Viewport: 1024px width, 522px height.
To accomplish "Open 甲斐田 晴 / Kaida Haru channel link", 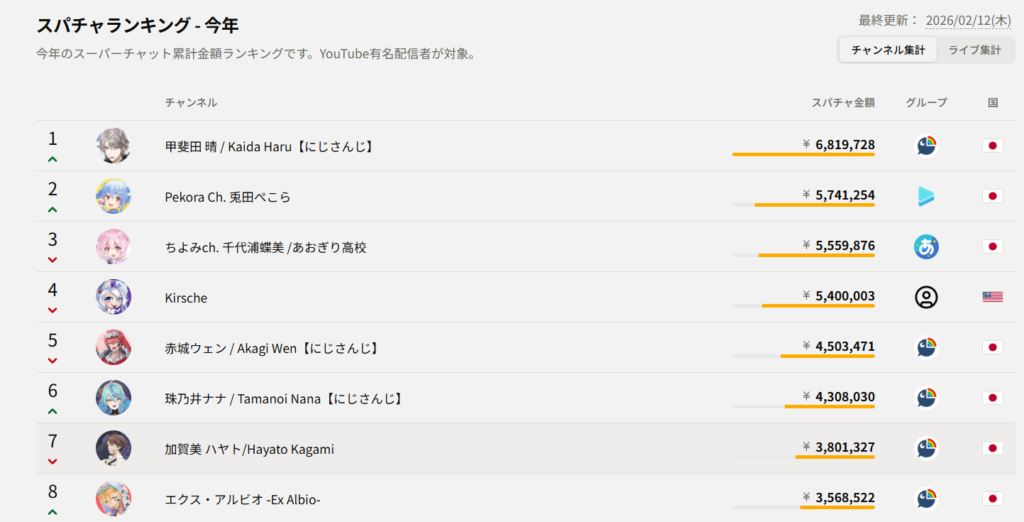I will [269, 146].
